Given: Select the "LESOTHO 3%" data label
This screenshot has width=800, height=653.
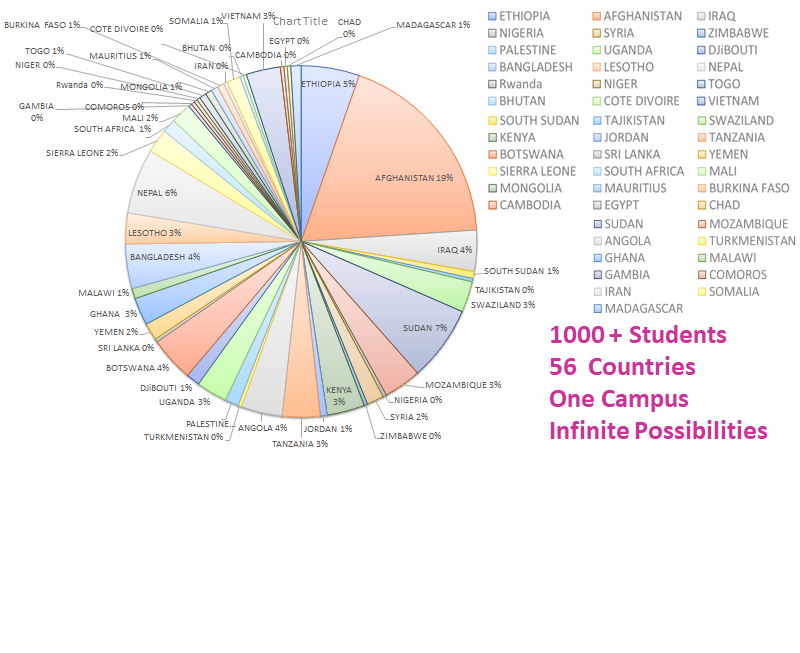Looking at the screenshot, I should [155, 233].
